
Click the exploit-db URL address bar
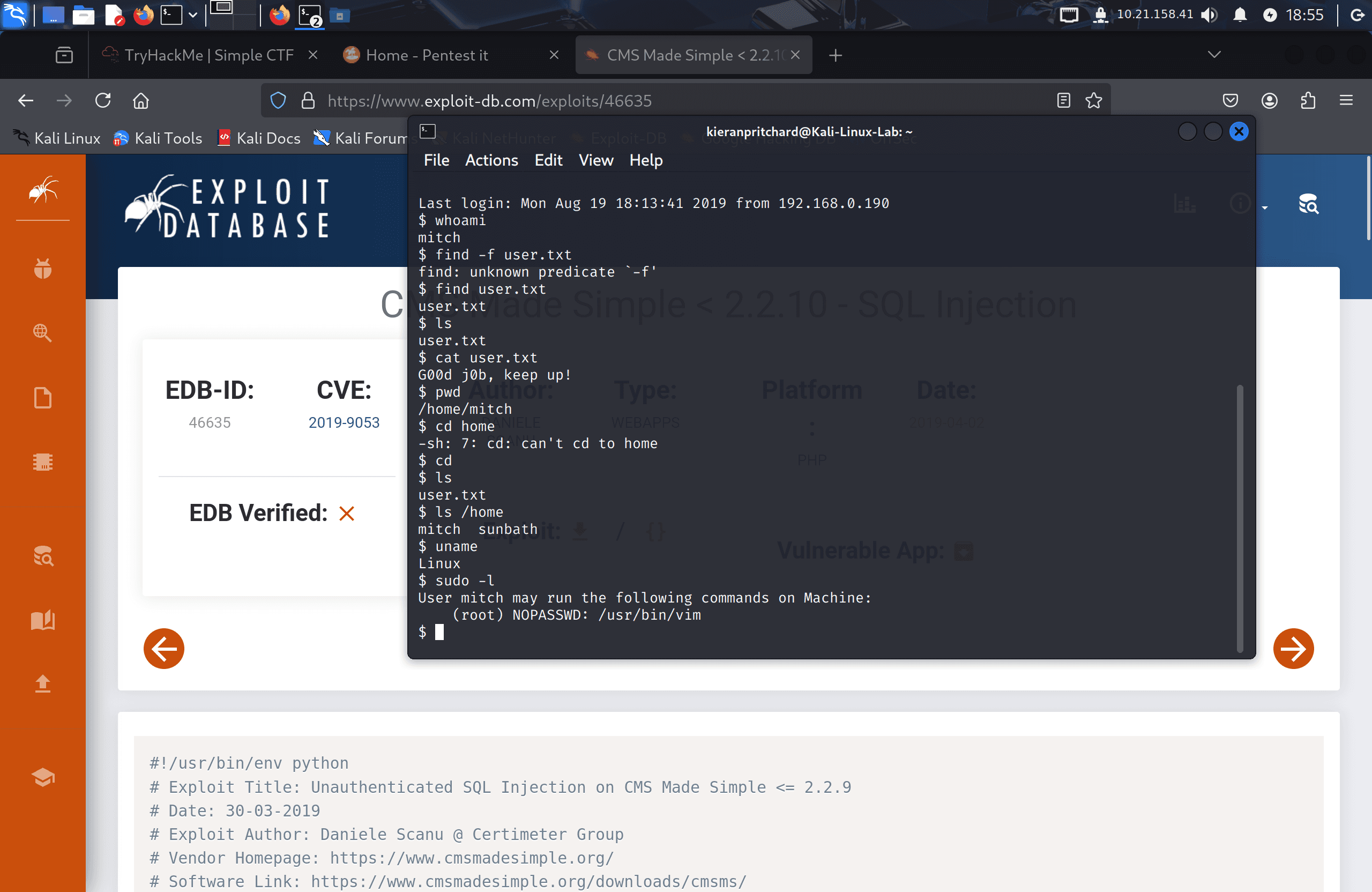pyautogui.click(x=686, y=101)
